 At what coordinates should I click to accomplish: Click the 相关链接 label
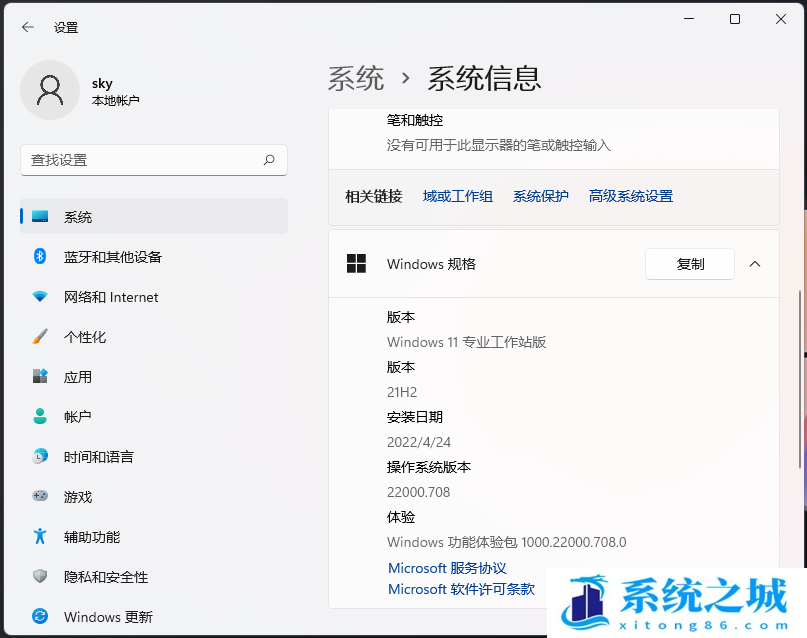[374, 196]
